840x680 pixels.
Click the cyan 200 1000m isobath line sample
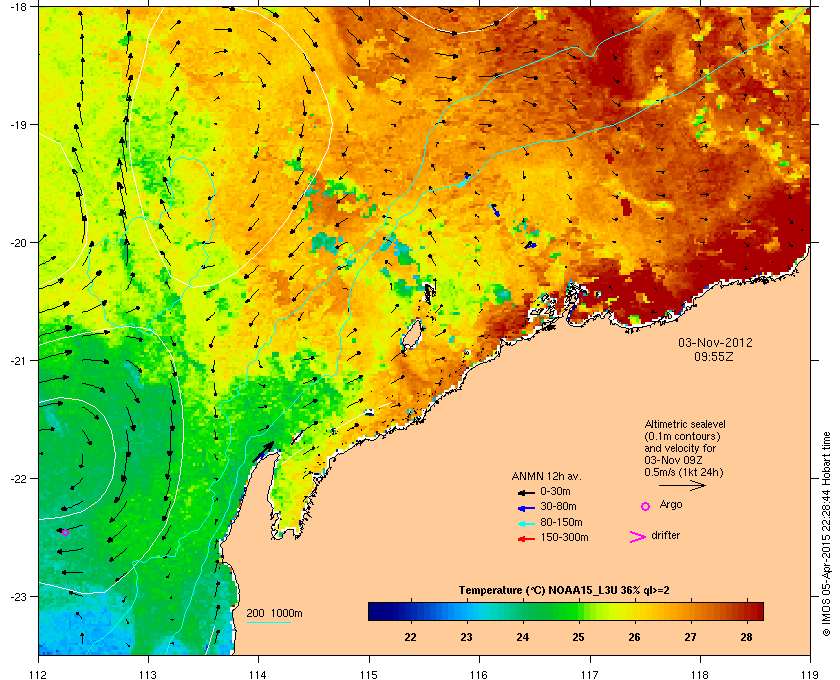click(x=268, y=622)
